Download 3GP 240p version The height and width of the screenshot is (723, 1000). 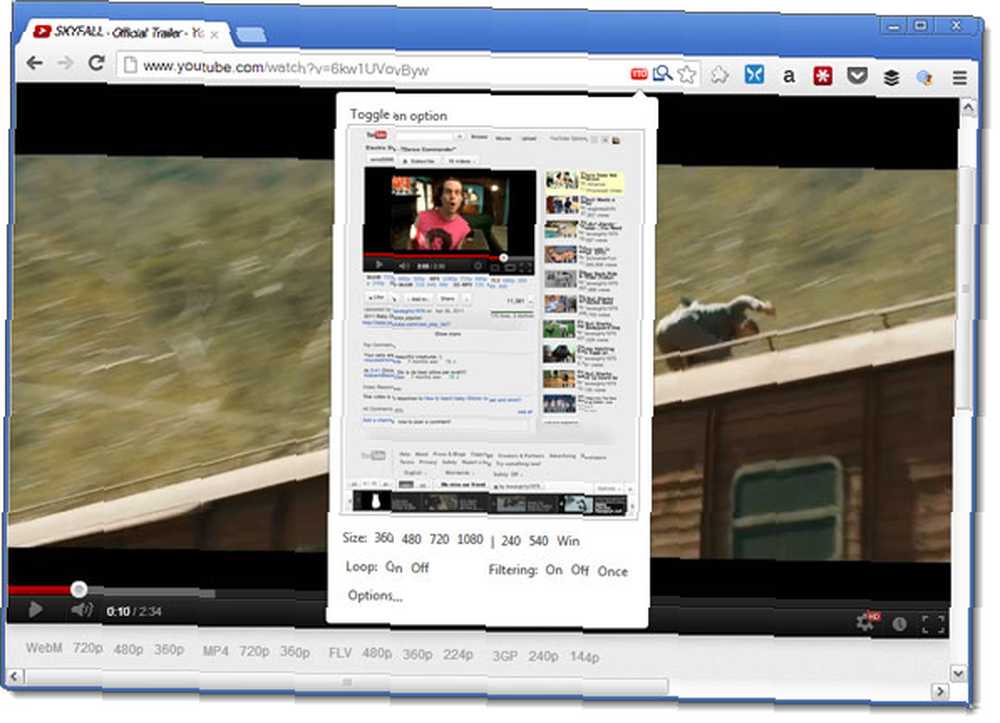tap(543, 656)
